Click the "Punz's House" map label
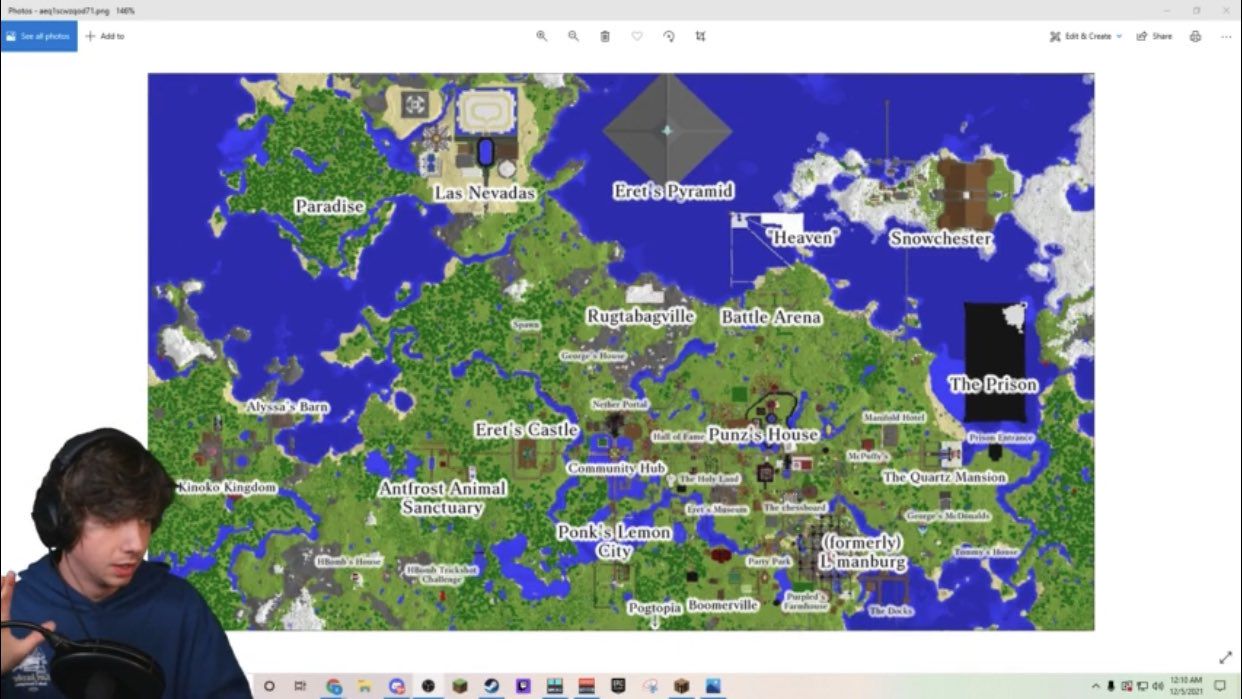 [x=763, y=435]
